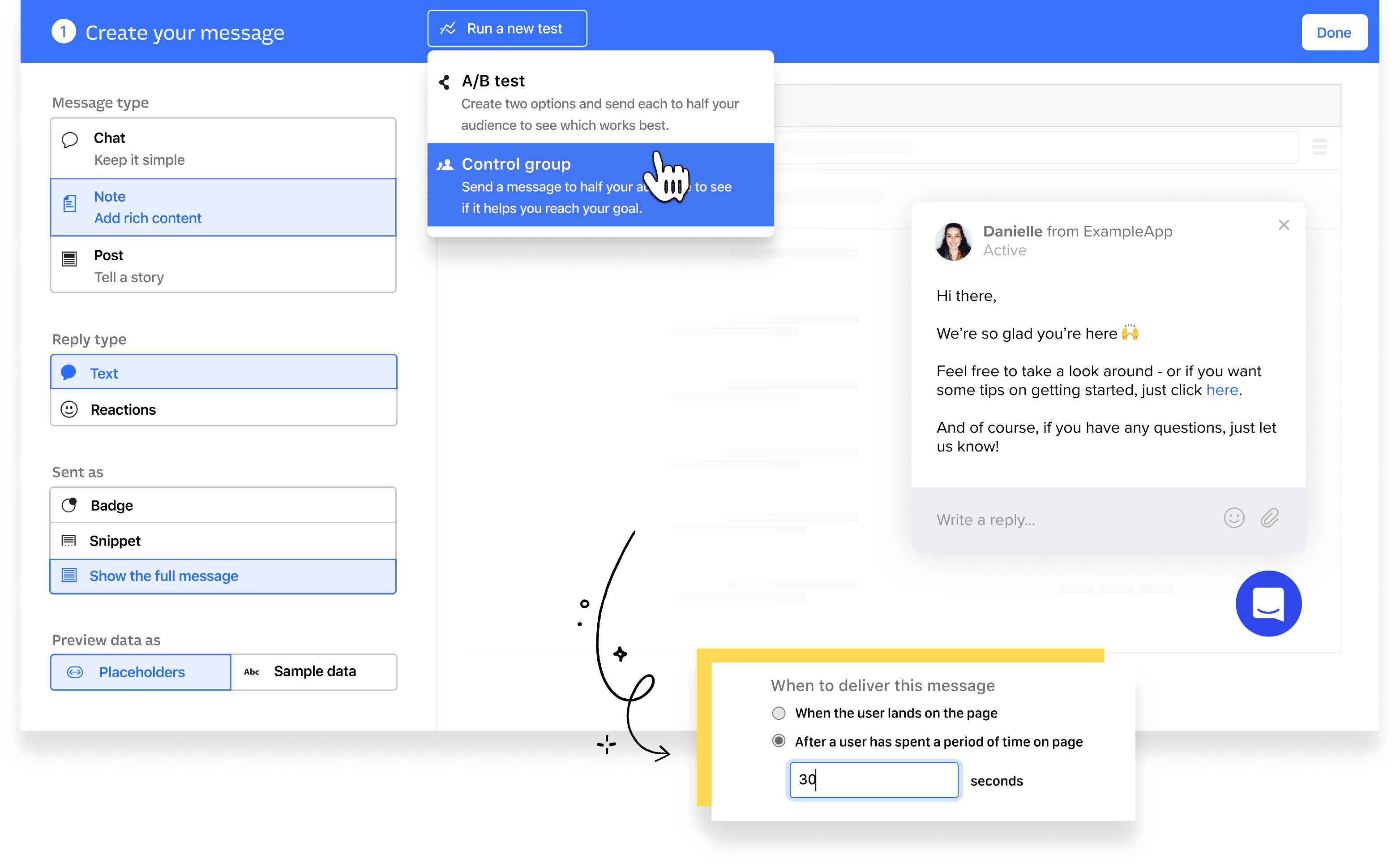Click the hamburger menu icon in preview
This screenshot has width=1400, height=864.
point(1323,149)
